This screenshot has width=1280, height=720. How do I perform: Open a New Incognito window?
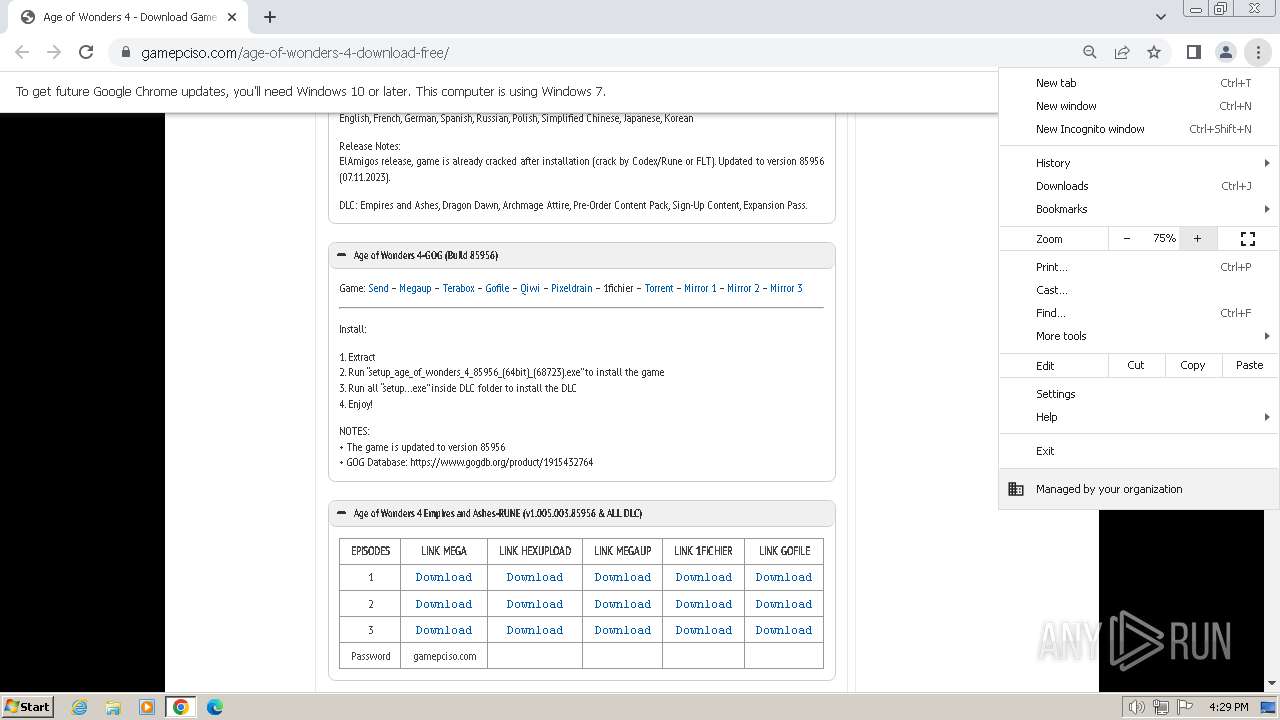(x=1139, y=129)
